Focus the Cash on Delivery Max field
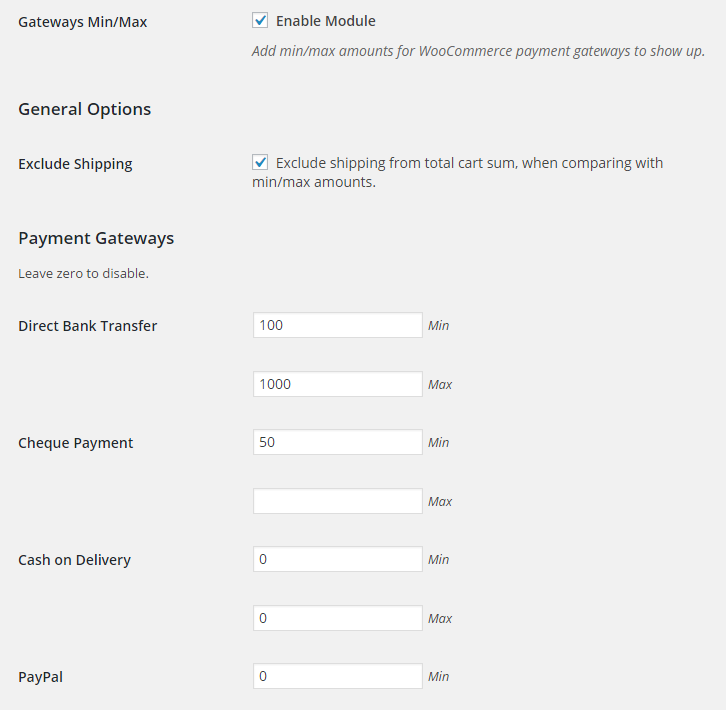Viewport: 726px width, 710px height. (338, 618)
